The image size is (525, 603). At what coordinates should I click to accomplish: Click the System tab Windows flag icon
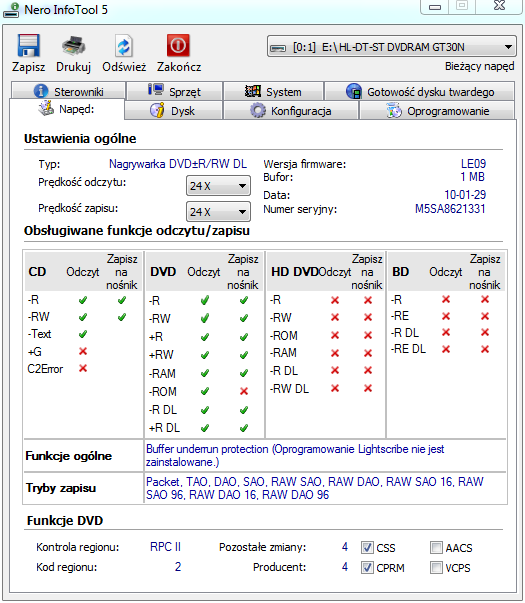coord(253,91)
